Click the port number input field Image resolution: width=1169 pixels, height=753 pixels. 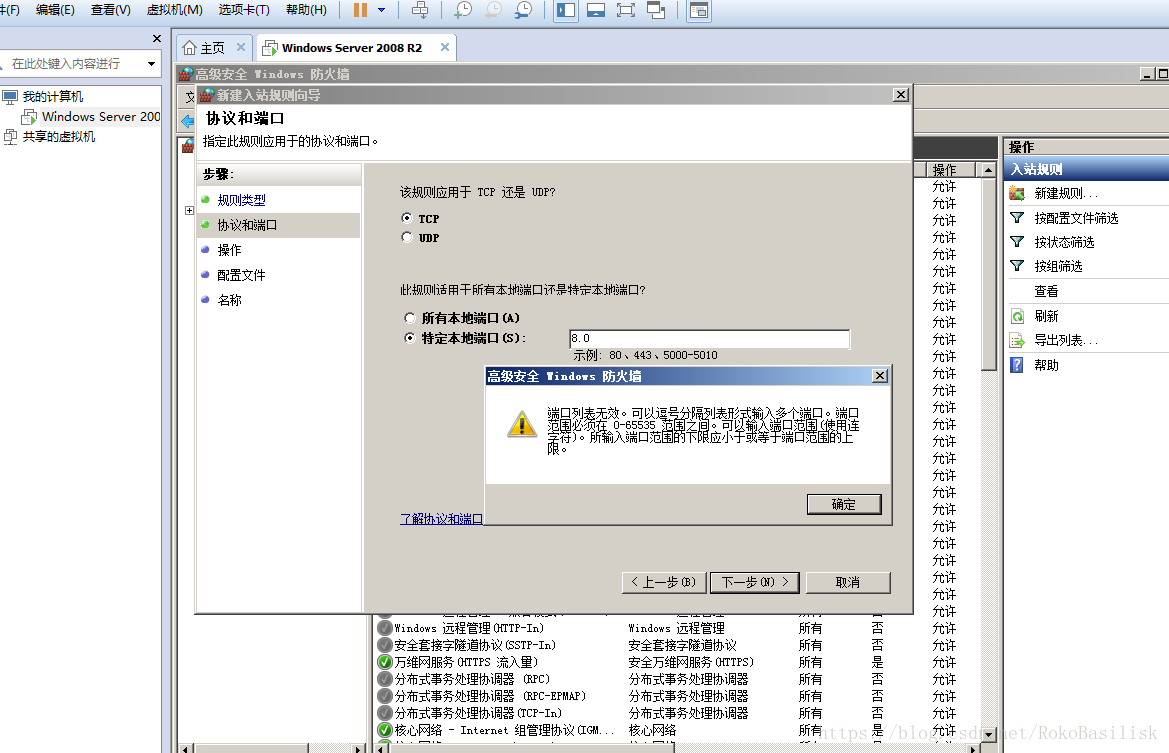pyautogui.click(x=709, y=338)
